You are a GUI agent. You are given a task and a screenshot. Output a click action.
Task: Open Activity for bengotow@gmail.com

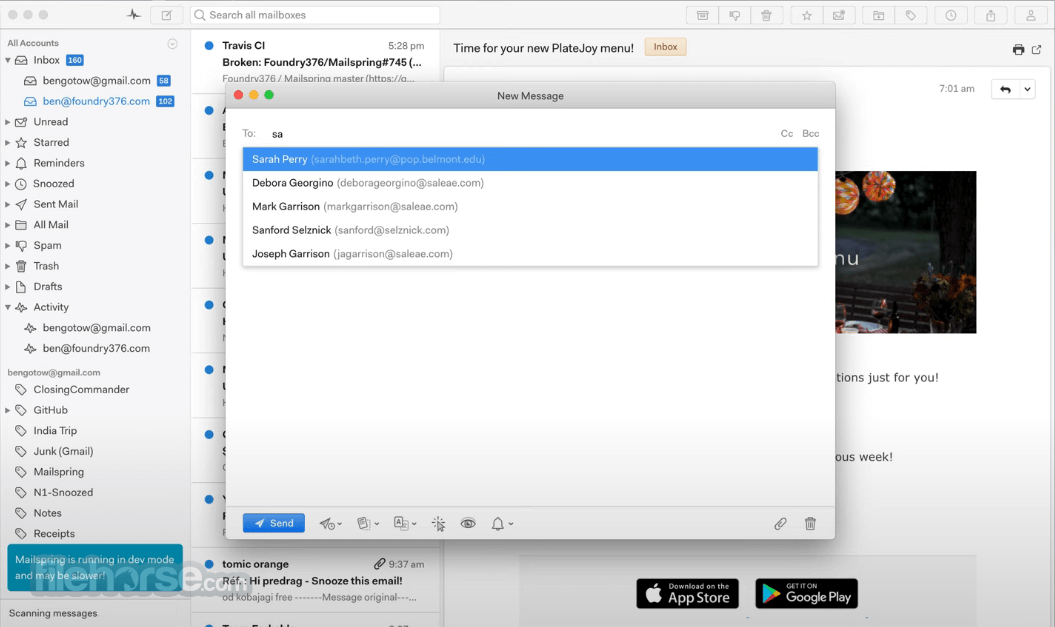[x=96, y=328]
